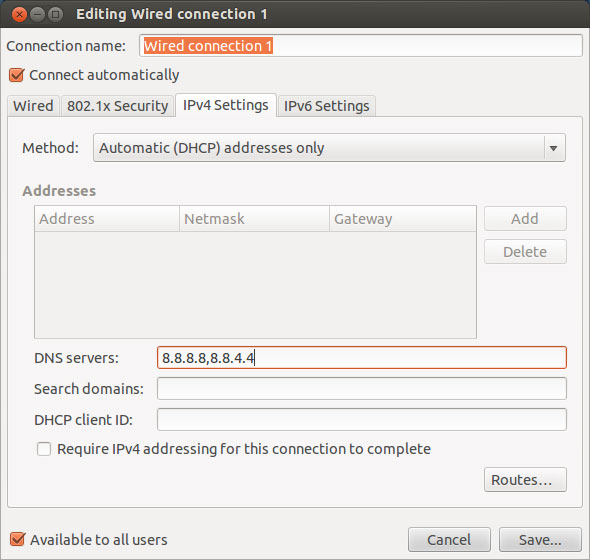The width and height of the screenshot is (590, 560).
Task: Focus the DNS servers field
Action: (x=362, y=358)
